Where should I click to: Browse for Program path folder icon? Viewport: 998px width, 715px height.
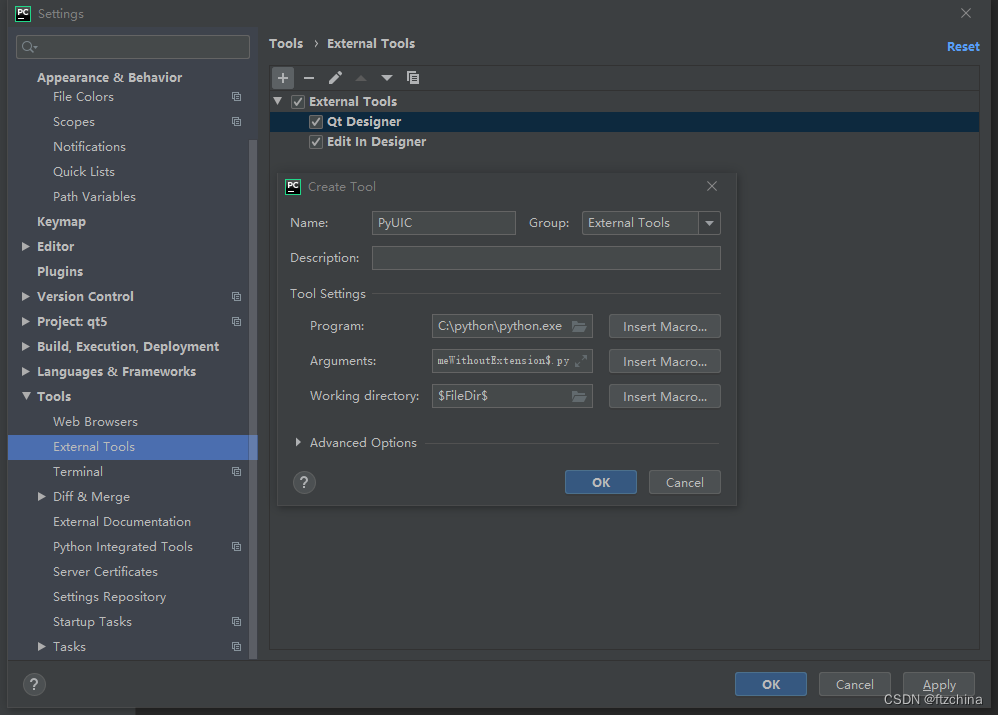[579, 326]
